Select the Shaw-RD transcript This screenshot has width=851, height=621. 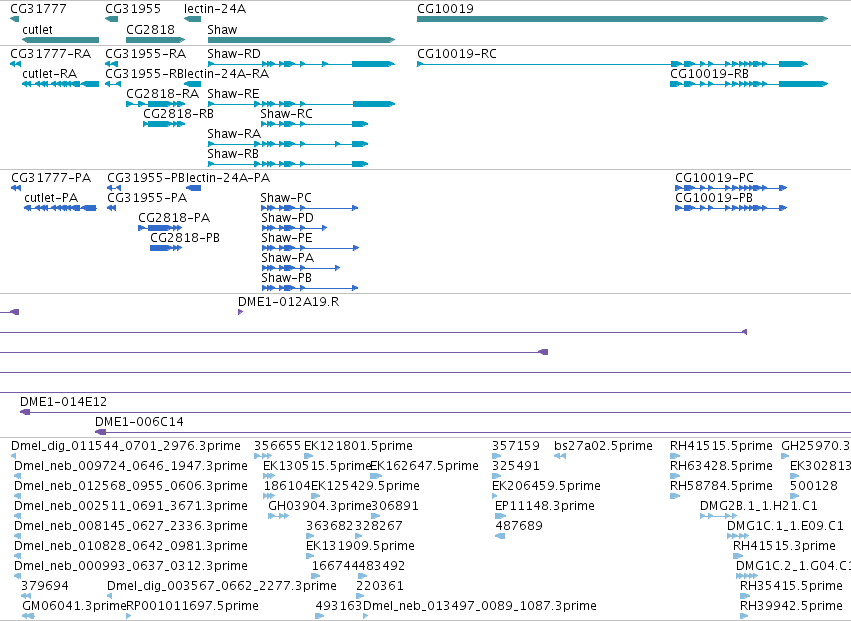pos(301,64)
